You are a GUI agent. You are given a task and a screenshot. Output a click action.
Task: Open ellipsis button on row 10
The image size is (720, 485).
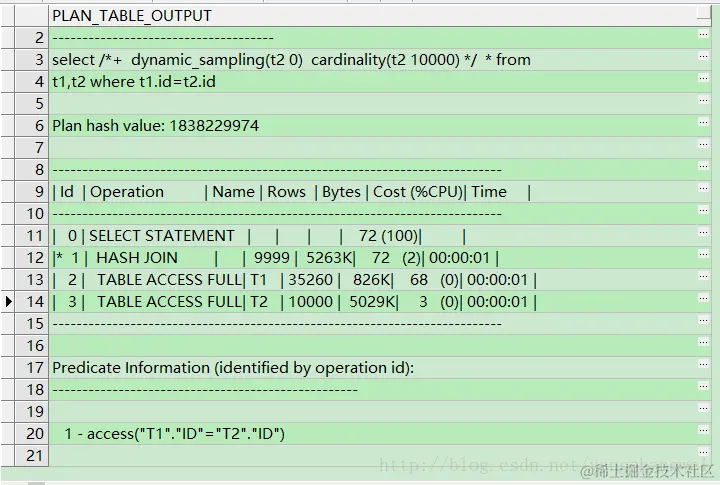(x=703, y=211)
